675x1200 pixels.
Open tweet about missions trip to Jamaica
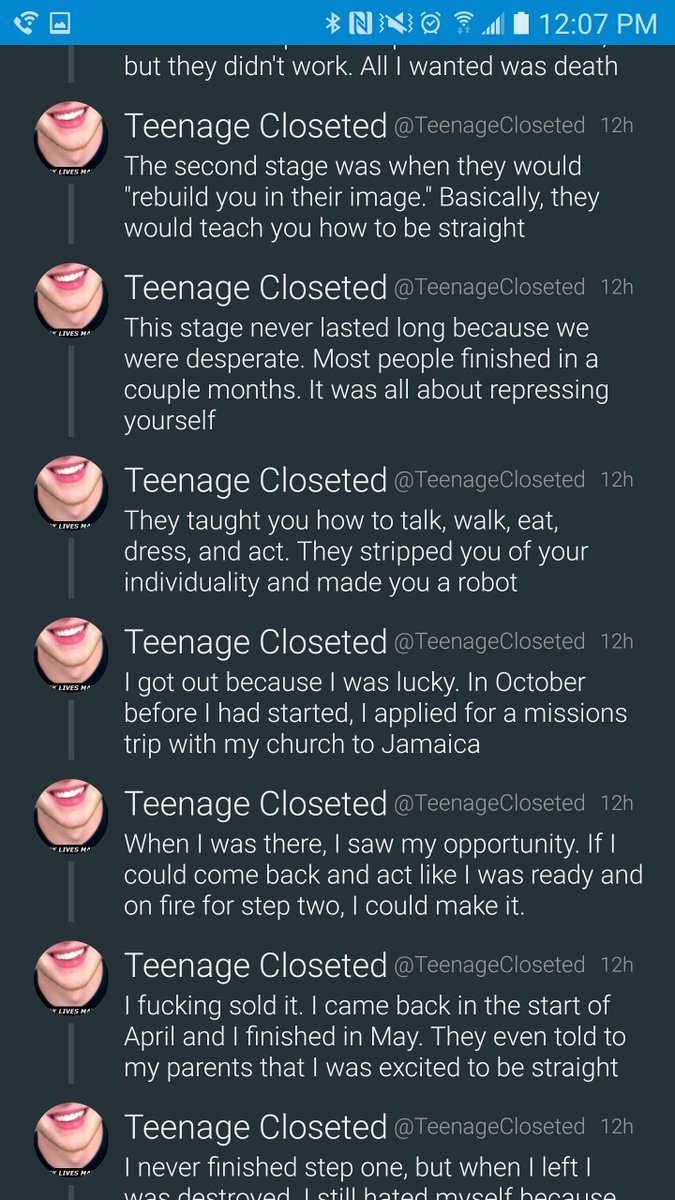[375, 714]
